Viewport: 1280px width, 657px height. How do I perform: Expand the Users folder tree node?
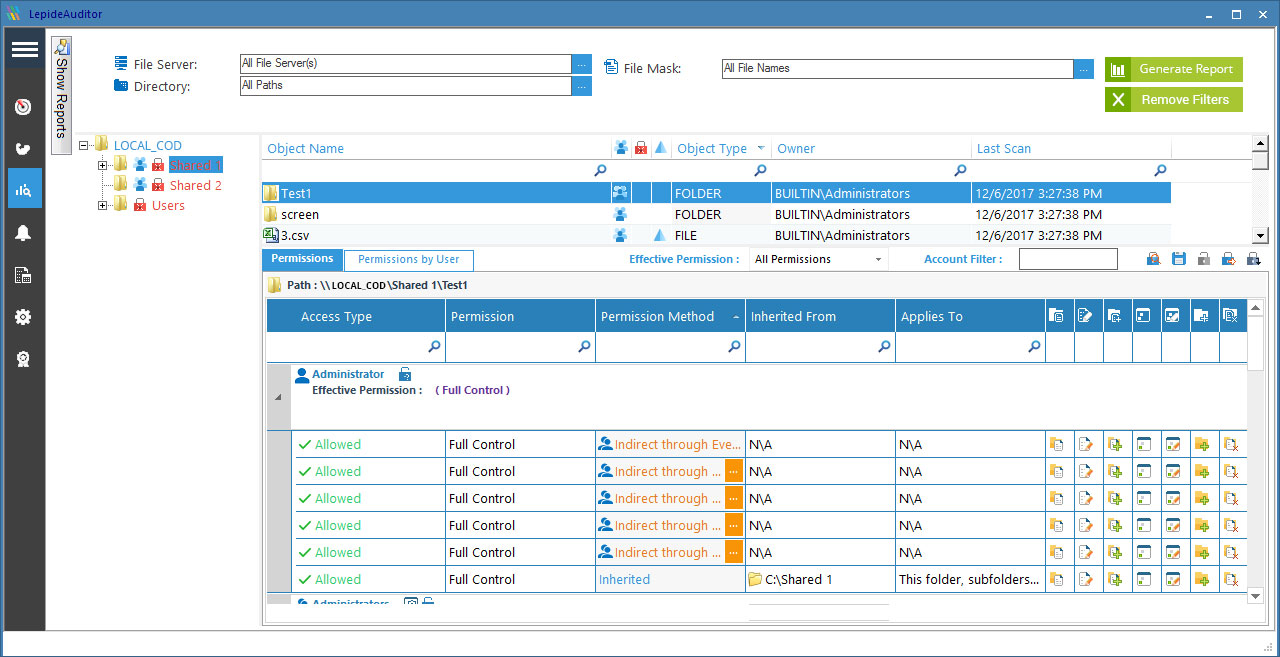(103, 206)
